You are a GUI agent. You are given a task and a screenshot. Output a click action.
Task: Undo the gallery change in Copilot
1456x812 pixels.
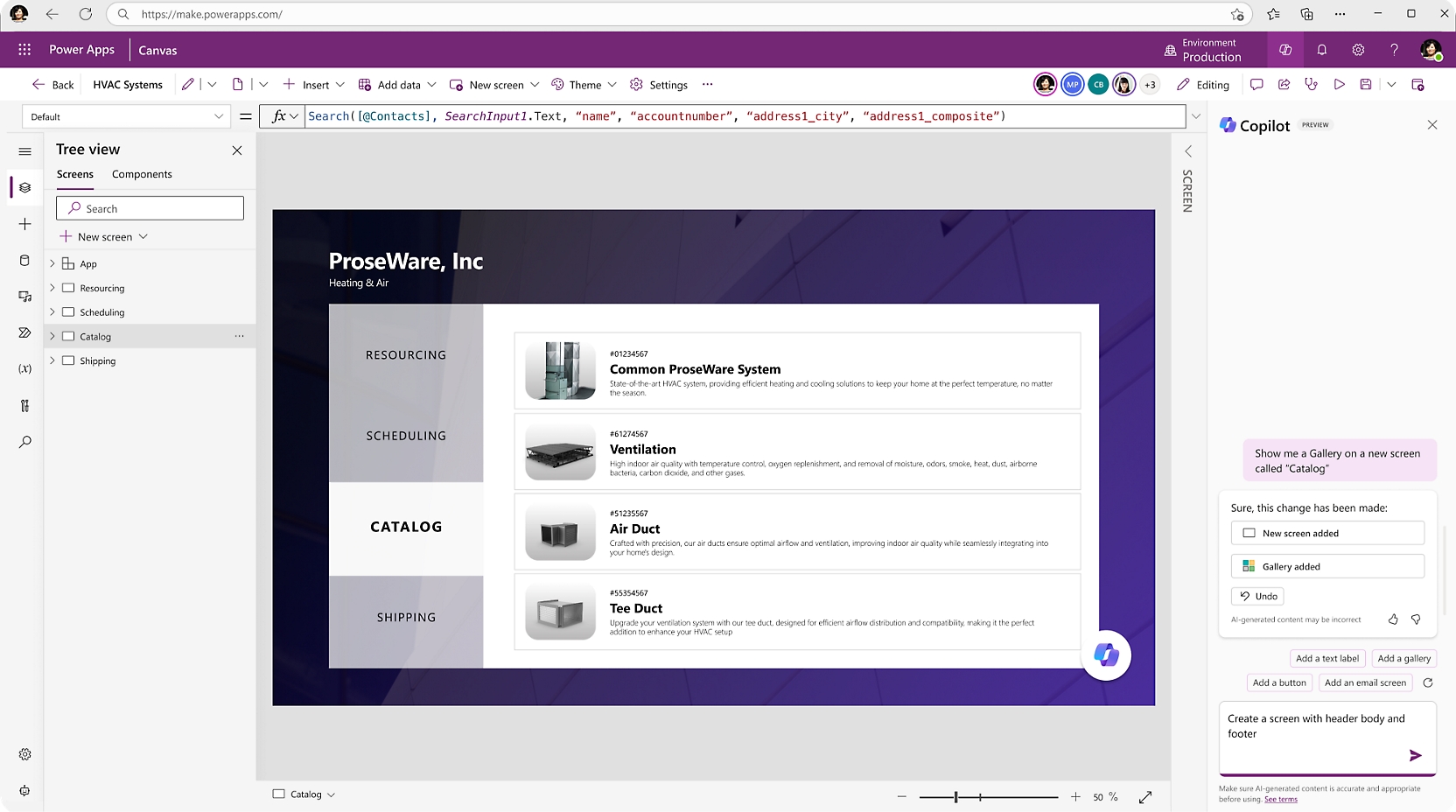pos(1257,596)
